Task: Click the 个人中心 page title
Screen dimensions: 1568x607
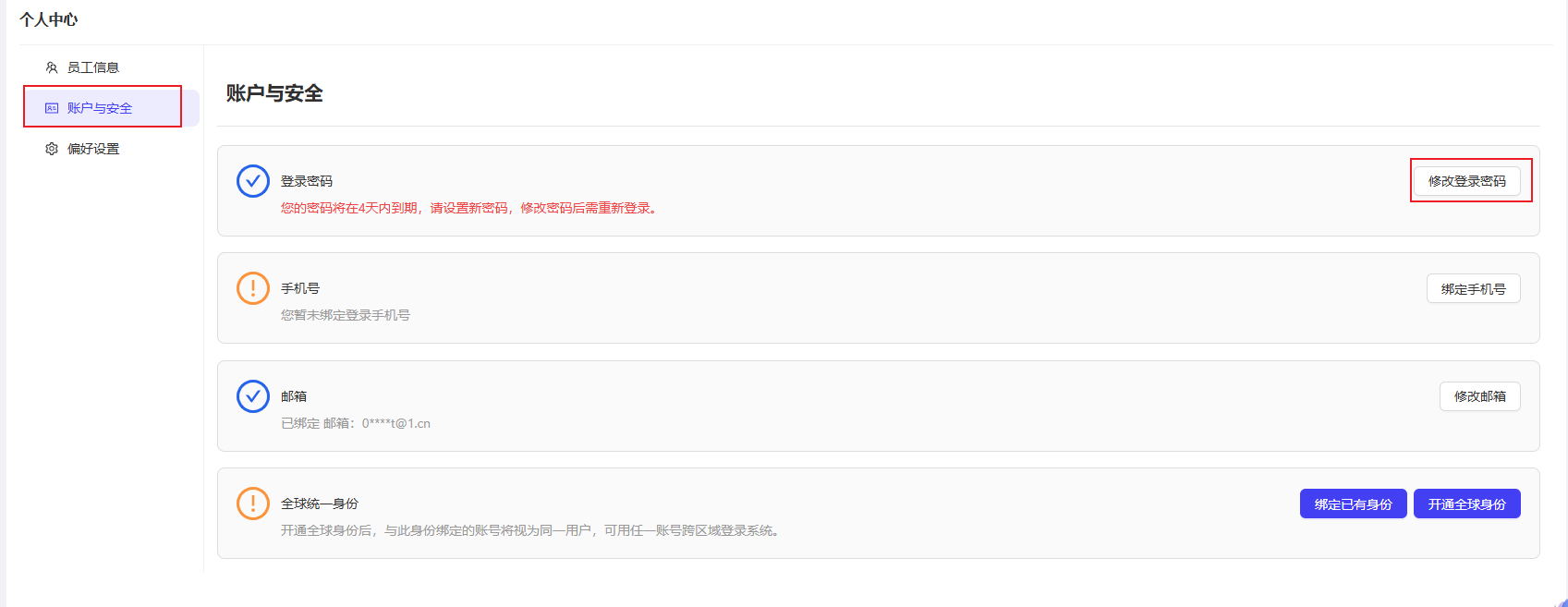Action: 49,19
